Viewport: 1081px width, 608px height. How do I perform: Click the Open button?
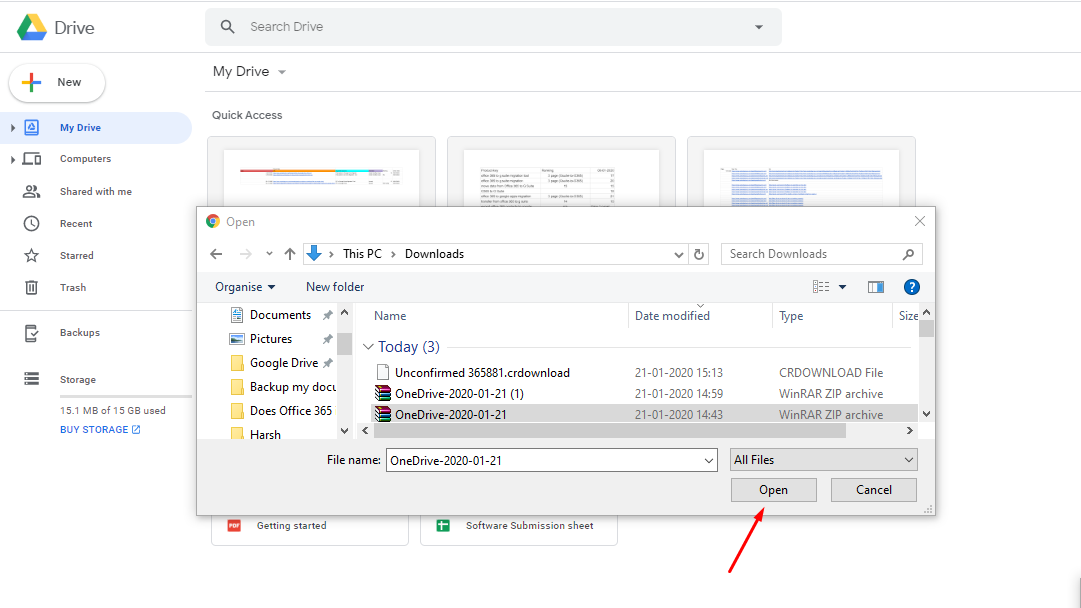[x=773, y=490]
